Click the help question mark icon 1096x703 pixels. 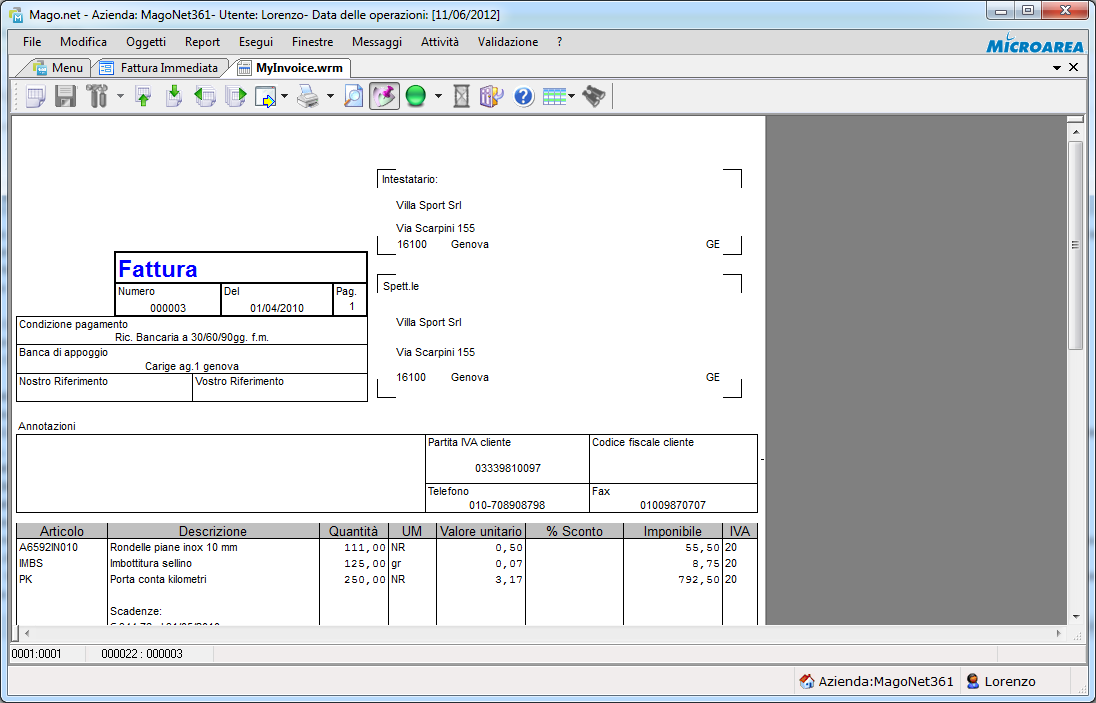[x=524, y=97]
